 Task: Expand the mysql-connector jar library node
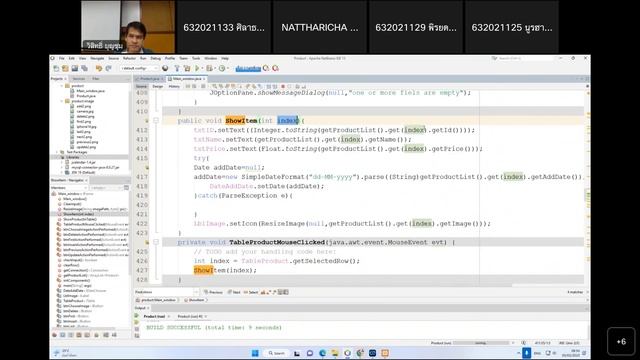[62, 167]
